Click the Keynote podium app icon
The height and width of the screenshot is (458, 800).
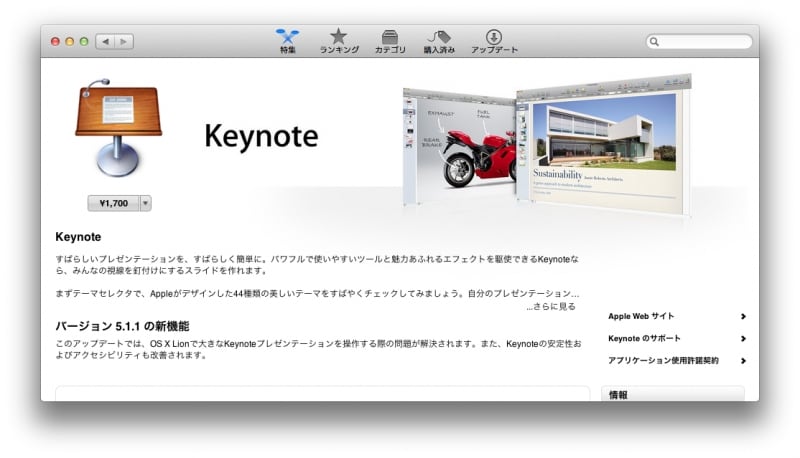click(118, 128)
